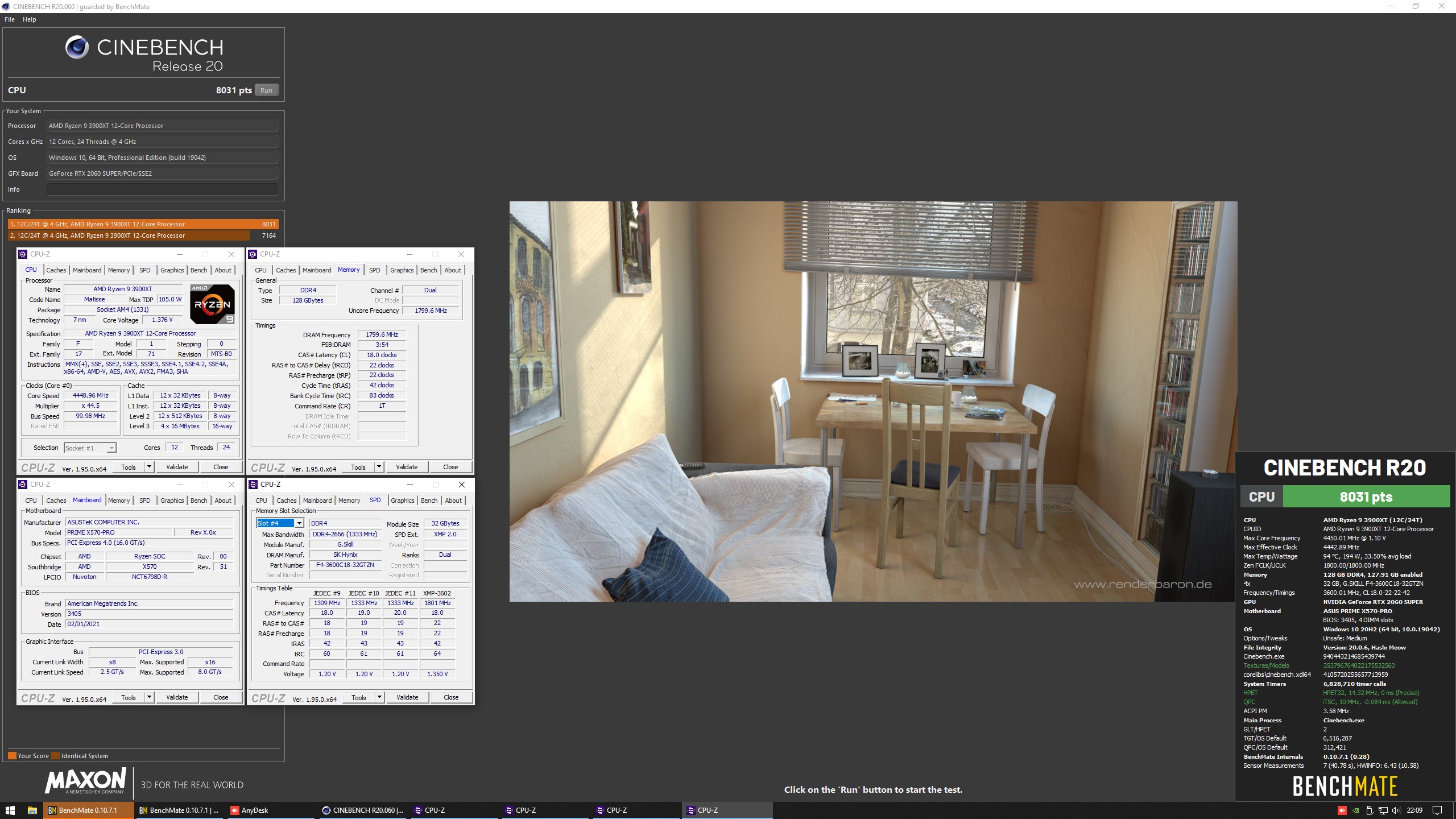
Task: Click the GFX Board GeForce RTX 2060 field
Action: pos(162,173)
